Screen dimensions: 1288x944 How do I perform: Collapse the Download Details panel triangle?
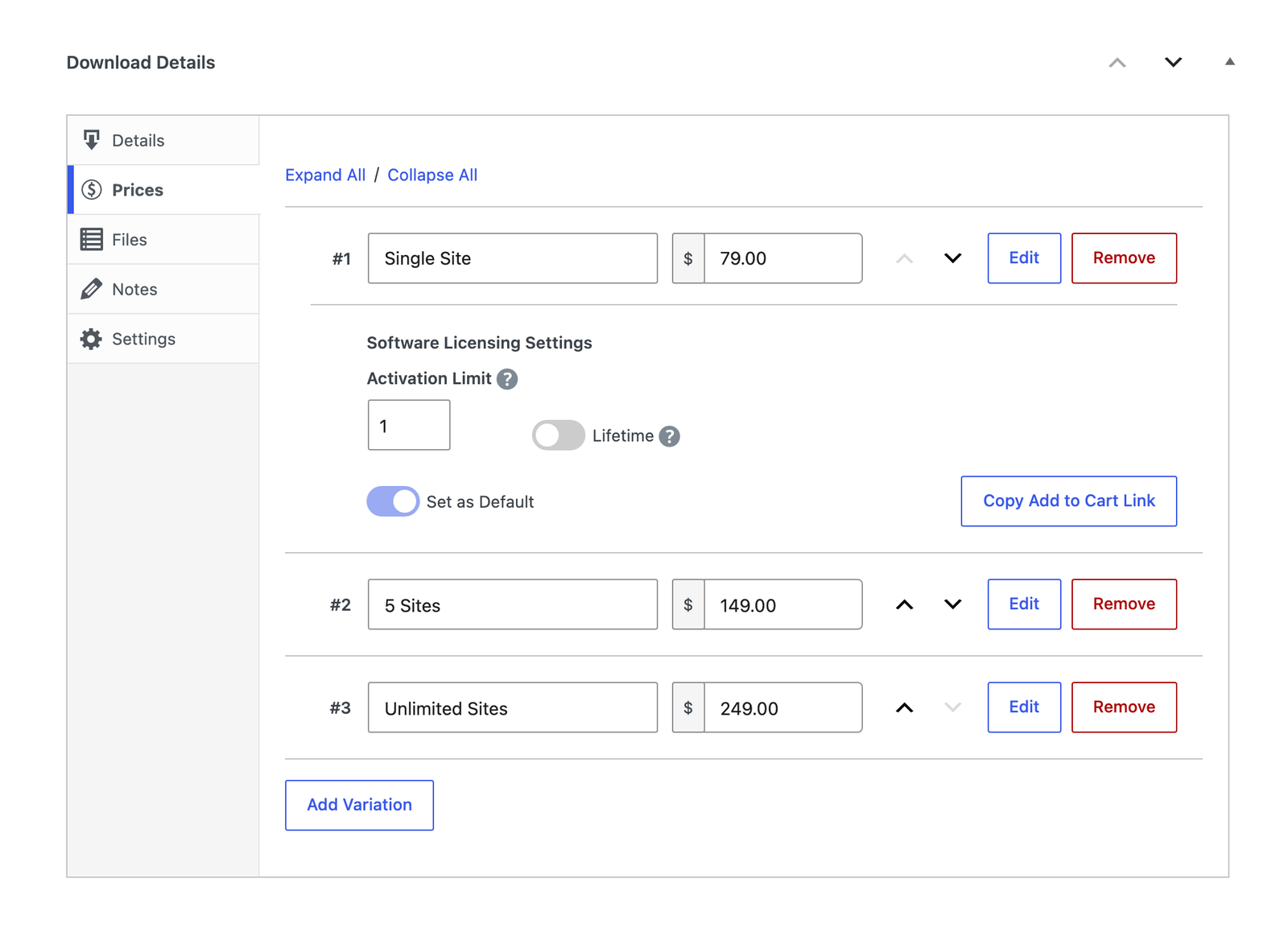pyautogui.click(x=1230, y=62)
